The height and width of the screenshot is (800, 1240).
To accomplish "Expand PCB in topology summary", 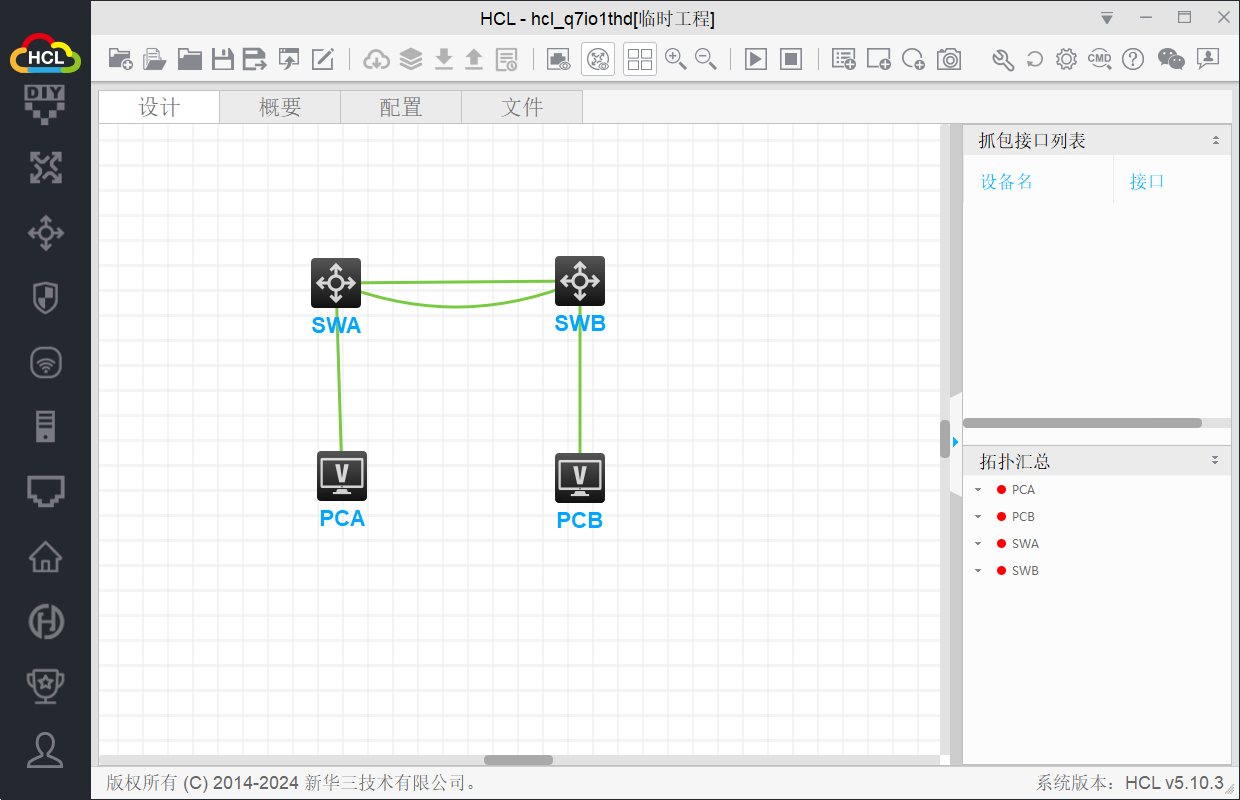I will (x=978, y=517).
